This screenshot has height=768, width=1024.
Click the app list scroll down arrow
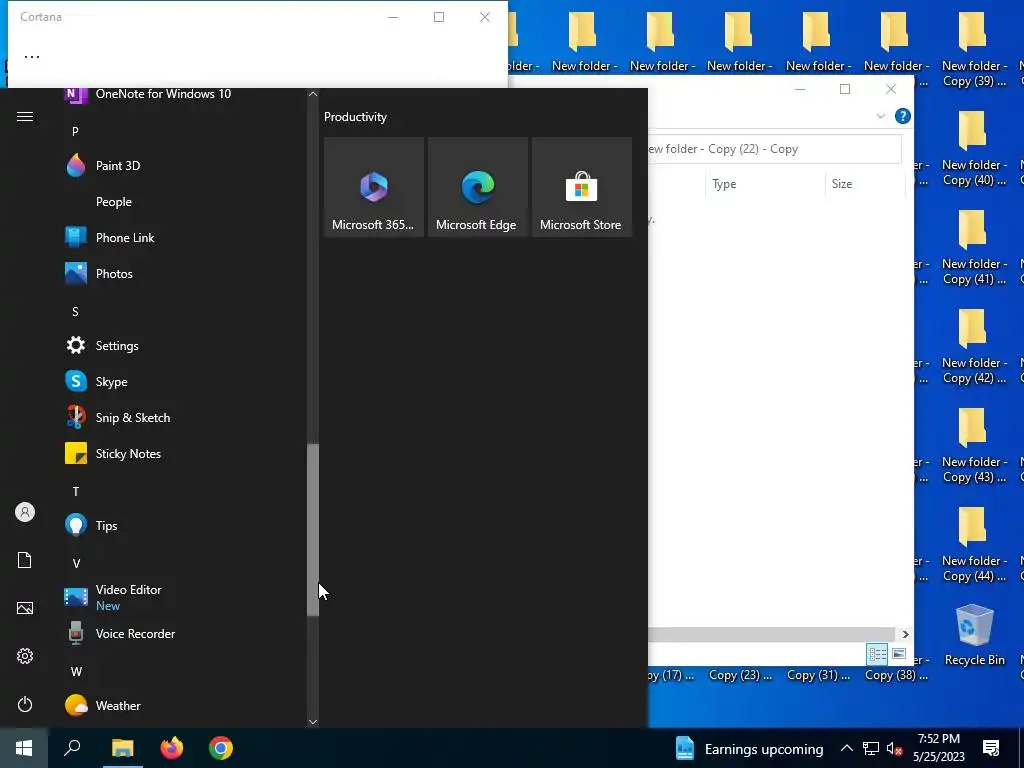click(x=313, y=722)
